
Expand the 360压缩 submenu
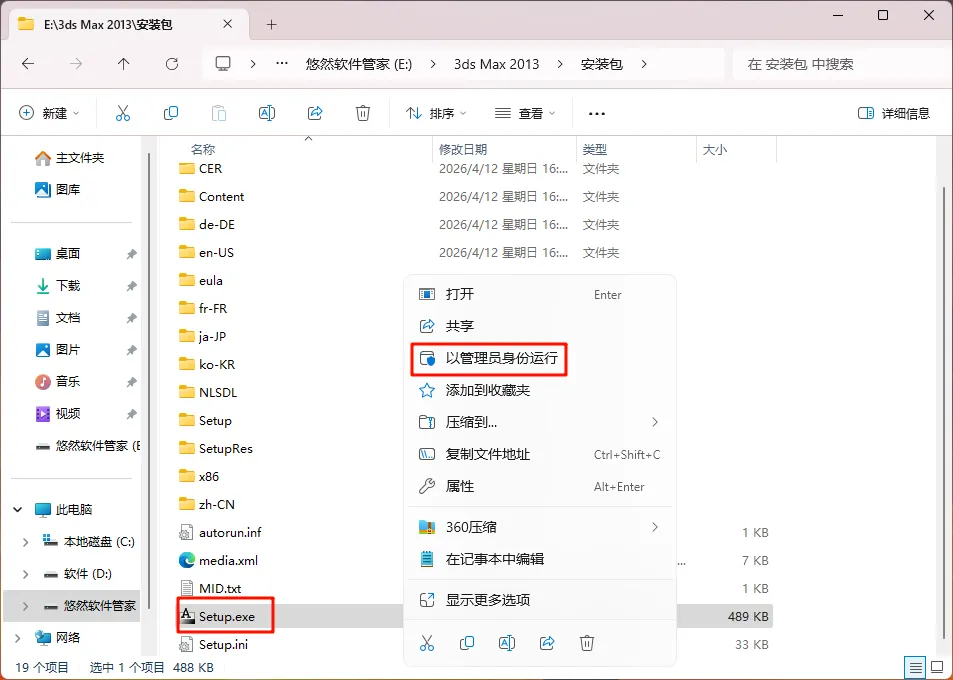(655, 527)
